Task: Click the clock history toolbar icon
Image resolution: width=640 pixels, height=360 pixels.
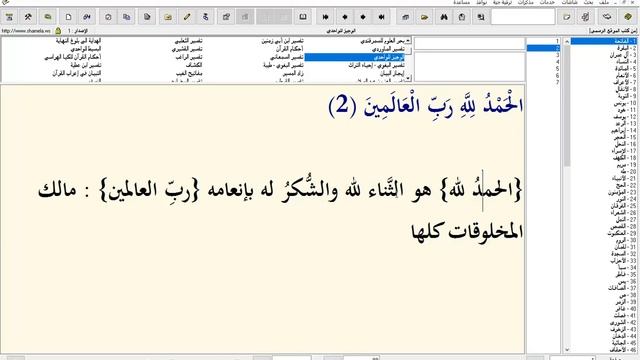Action: (x=108, y=17)
